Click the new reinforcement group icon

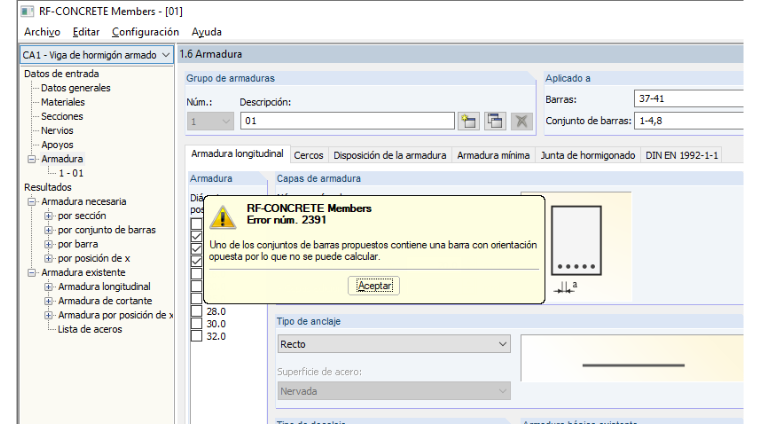coord(469,121)
